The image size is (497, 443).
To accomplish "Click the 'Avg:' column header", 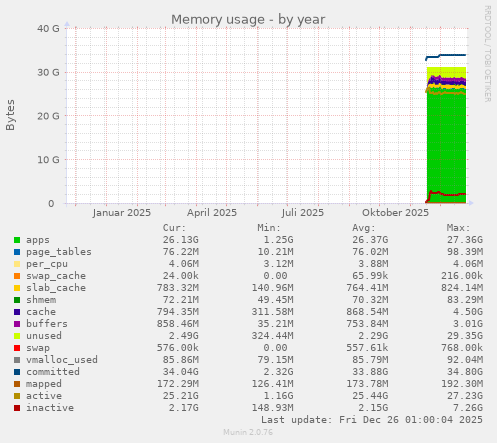I will click(364, 228).
